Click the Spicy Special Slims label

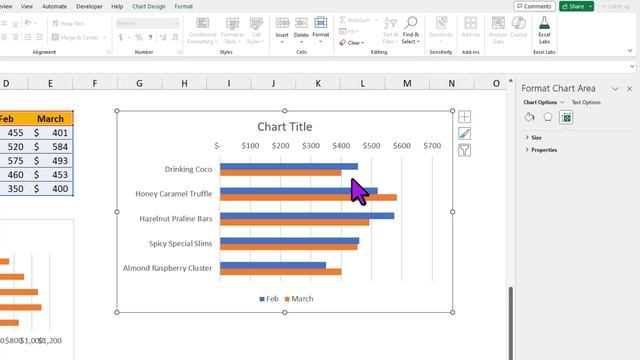pos(180,244)
